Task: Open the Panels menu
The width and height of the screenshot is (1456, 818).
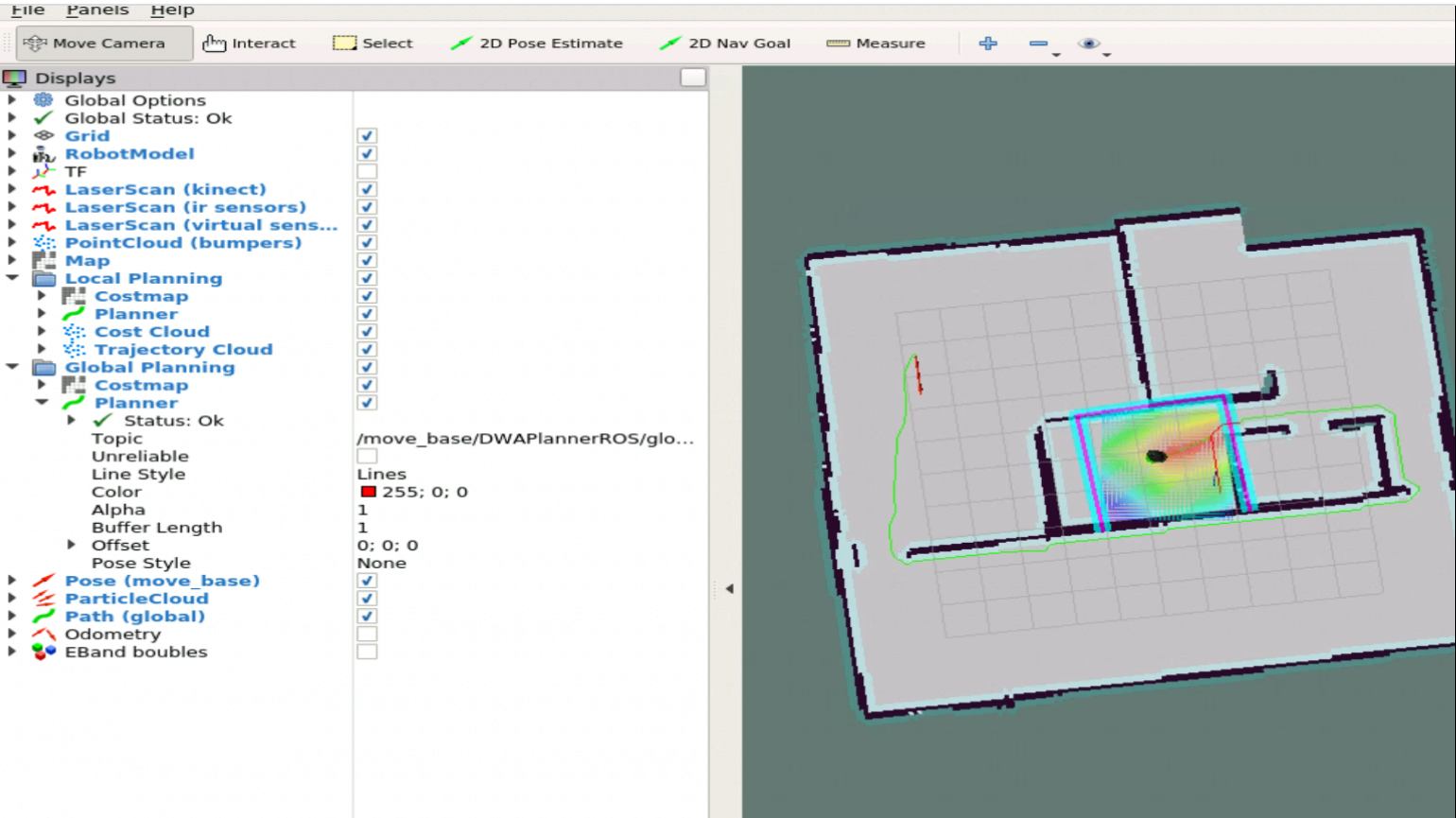Action: tap(97, 9)
